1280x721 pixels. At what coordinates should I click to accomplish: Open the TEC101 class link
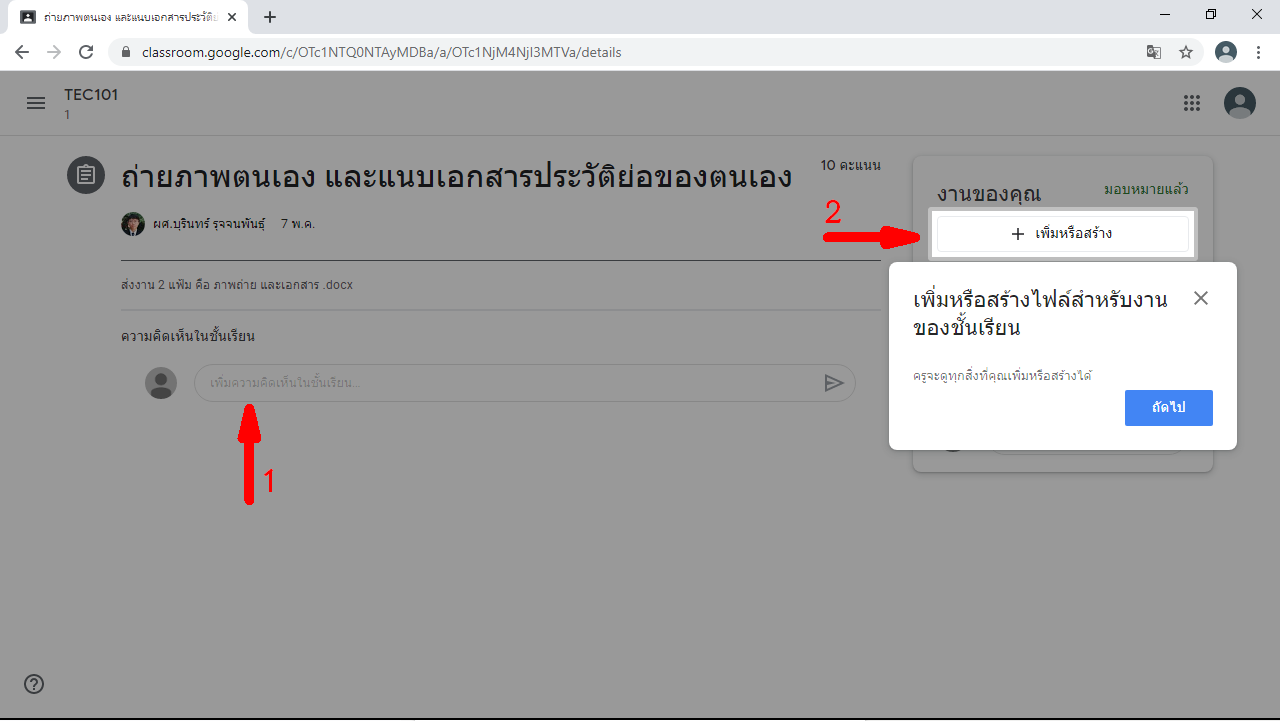(91, 95)
